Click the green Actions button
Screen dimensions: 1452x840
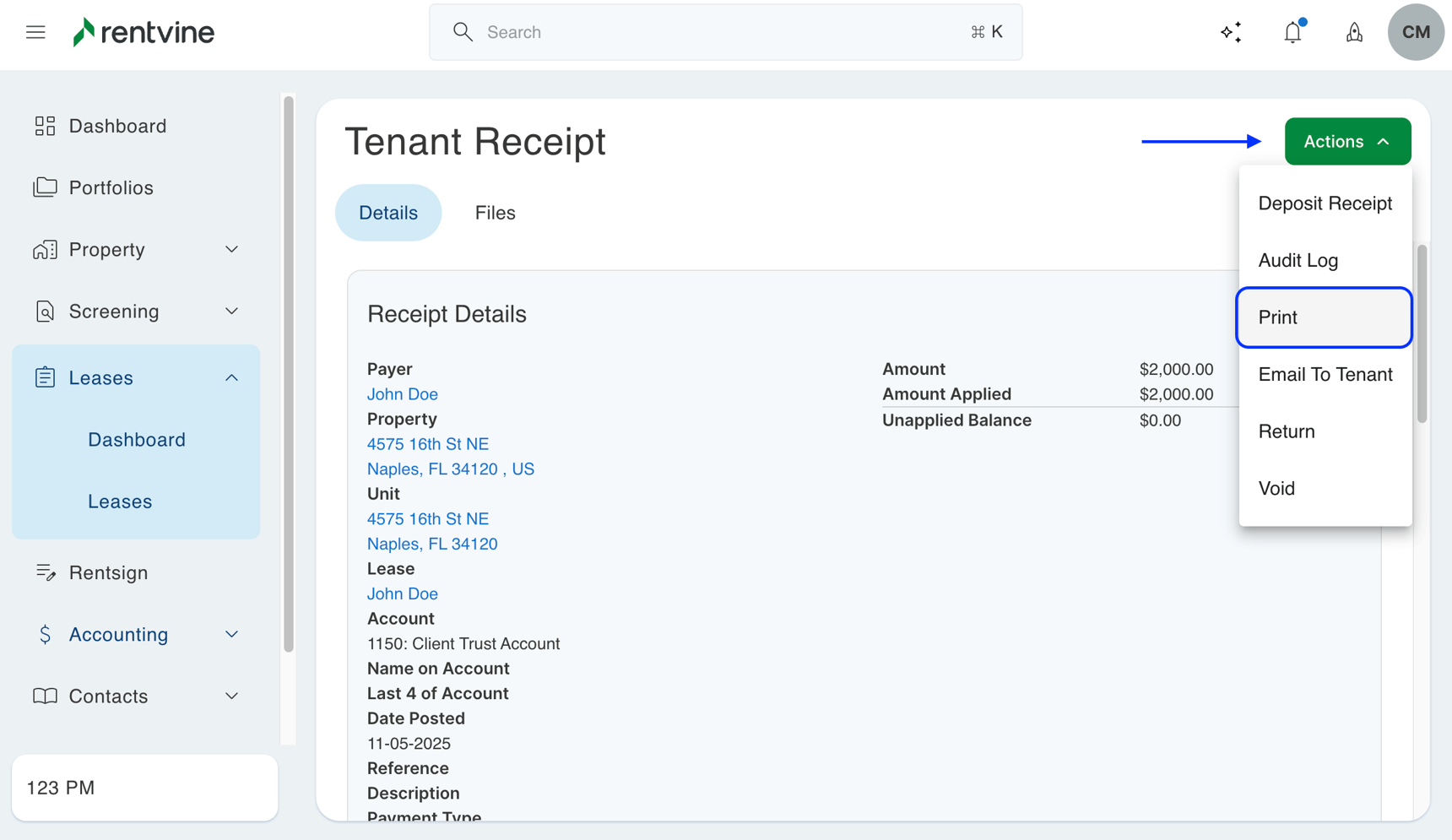1346,141
